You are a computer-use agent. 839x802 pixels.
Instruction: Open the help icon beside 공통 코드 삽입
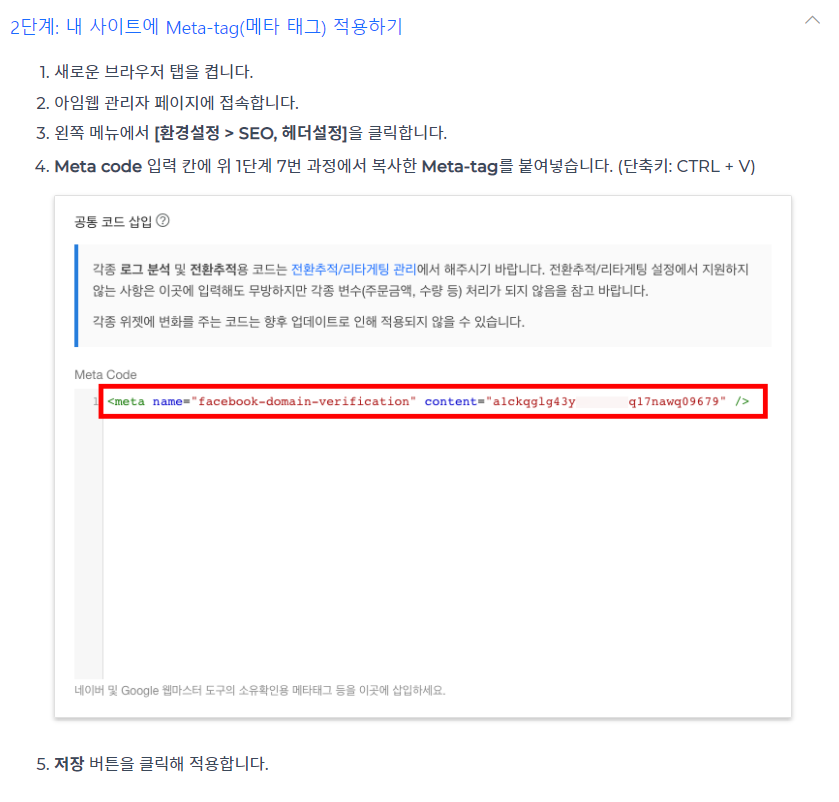click(163, 220)
